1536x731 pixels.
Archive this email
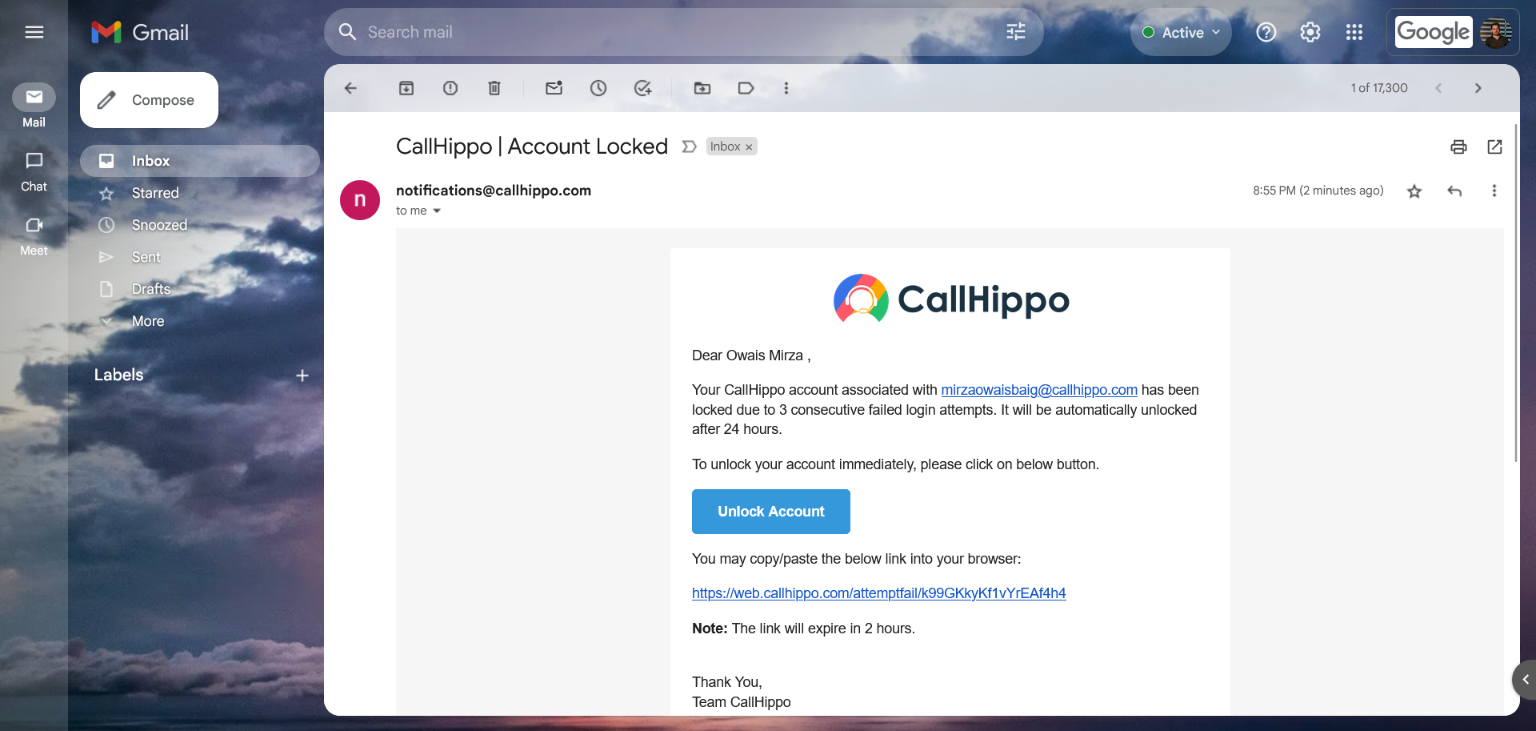[406, 88]
